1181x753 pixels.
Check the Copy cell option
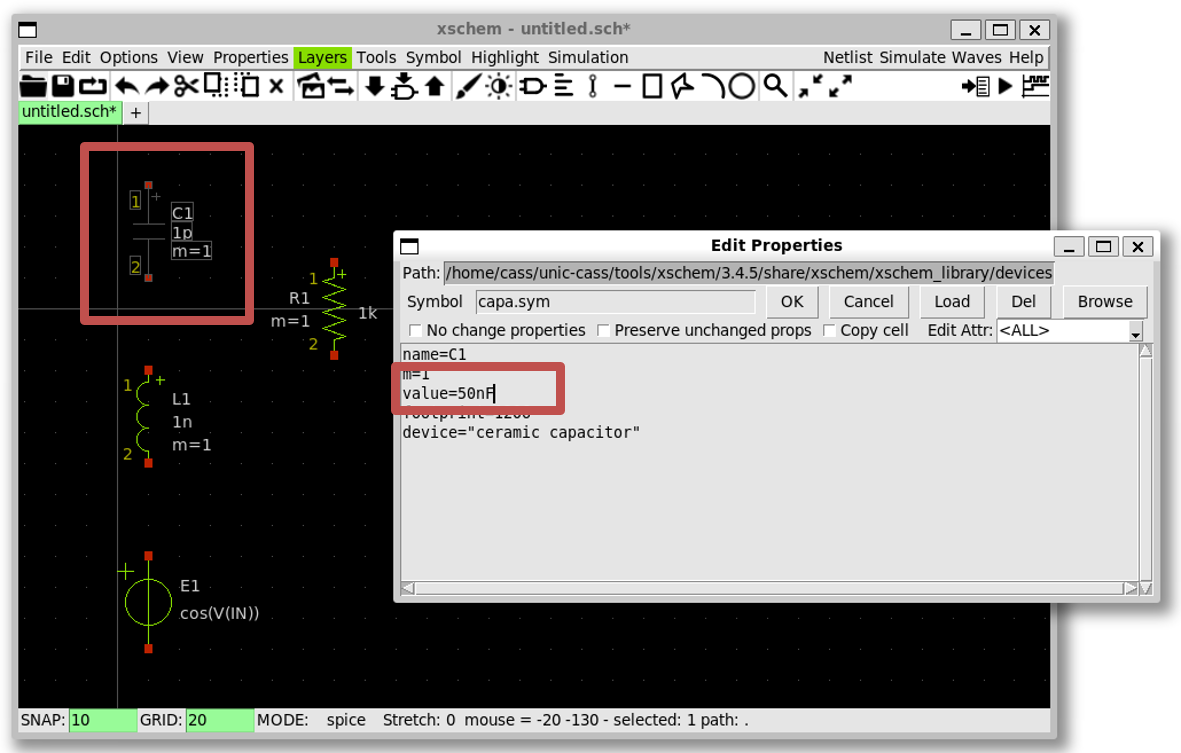(829, 331)
